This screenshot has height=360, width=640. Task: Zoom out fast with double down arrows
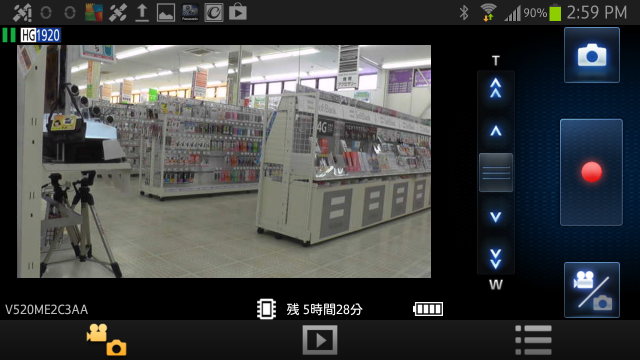coord(496,258)
